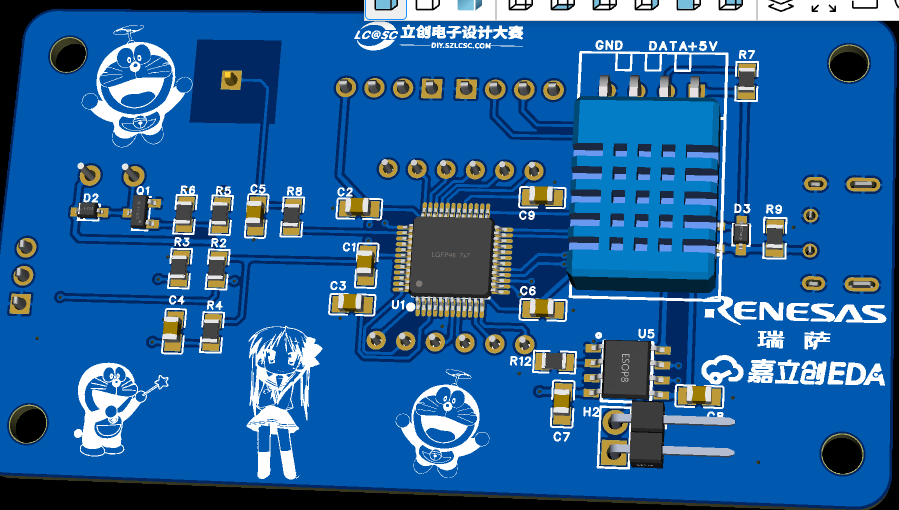Click transistor Q1 component

tap(141, 212)
